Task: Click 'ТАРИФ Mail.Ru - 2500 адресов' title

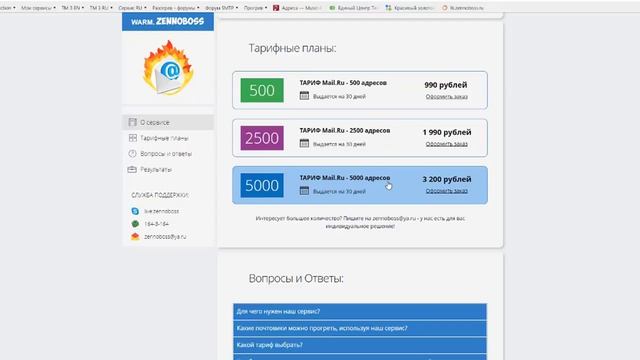Action: tap(345, 131)
